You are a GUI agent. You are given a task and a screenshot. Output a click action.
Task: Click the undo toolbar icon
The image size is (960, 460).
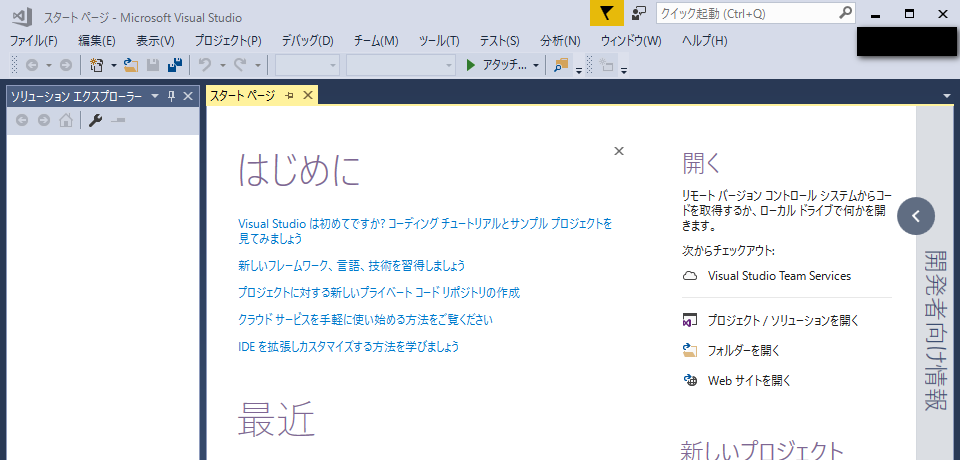coord(206,65)
